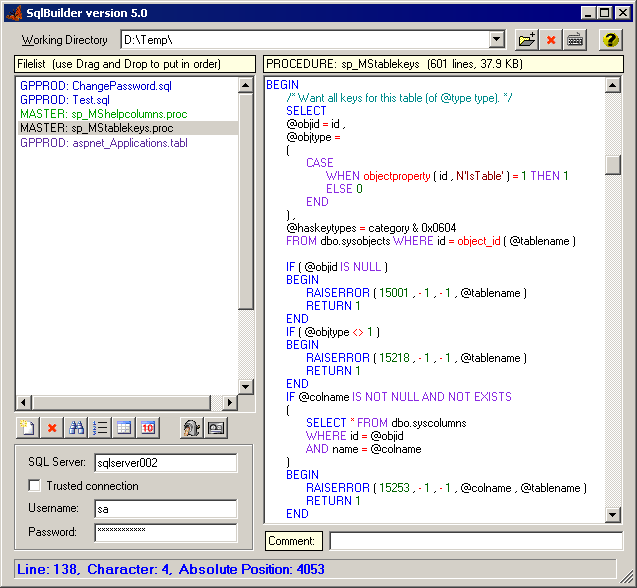Click the new file icon below filelist
Image resolution: width=637 pixels, height=588 pixels.
28,428
